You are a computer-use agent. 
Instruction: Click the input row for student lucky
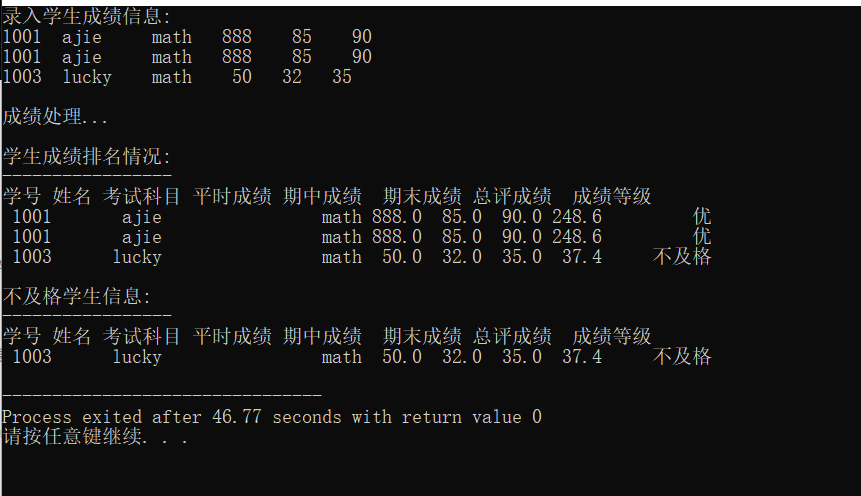(177, 77)
